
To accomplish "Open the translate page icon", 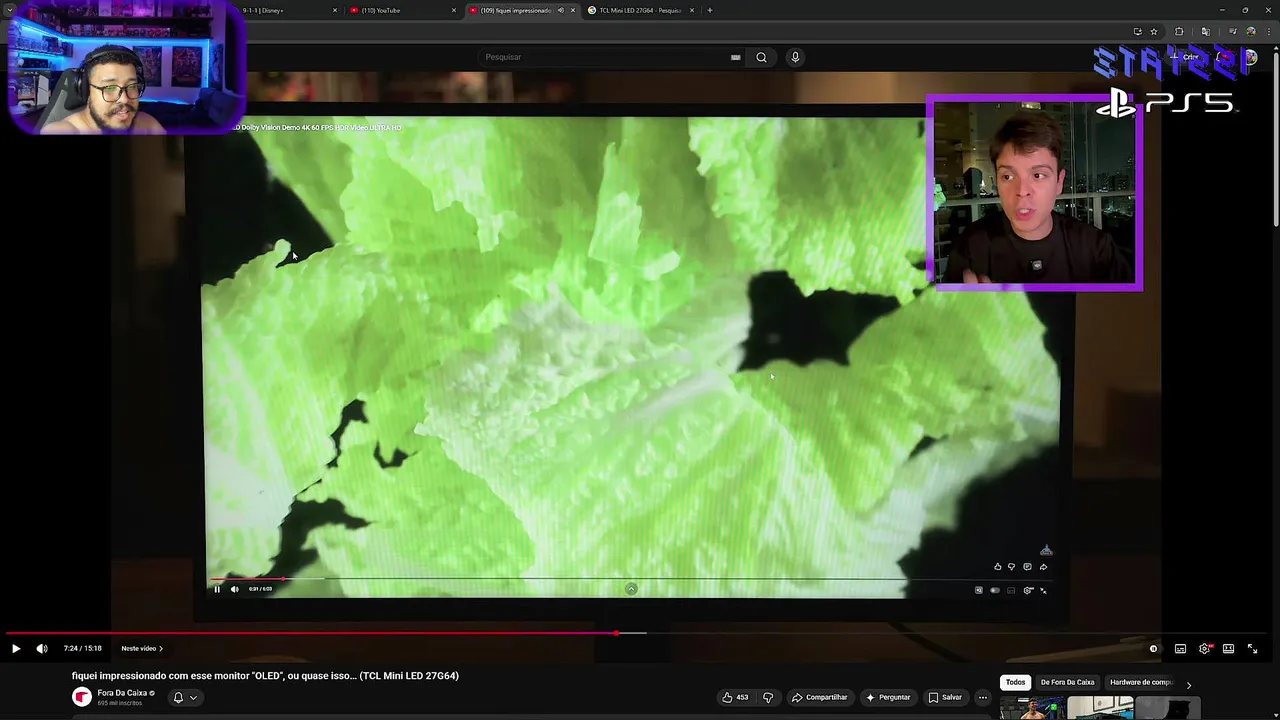I will click(1205, 31).
